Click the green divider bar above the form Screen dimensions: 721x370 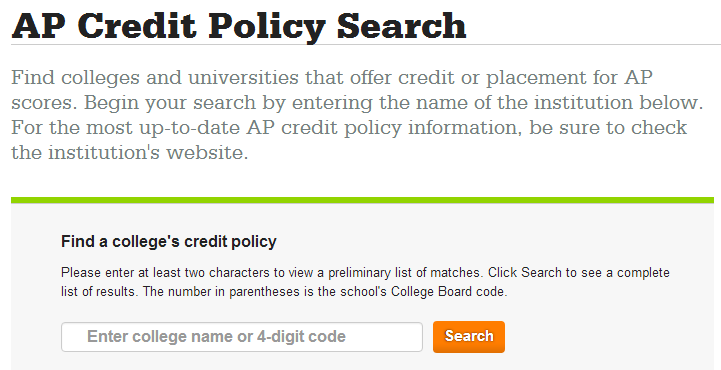click(x=362, y=200)
